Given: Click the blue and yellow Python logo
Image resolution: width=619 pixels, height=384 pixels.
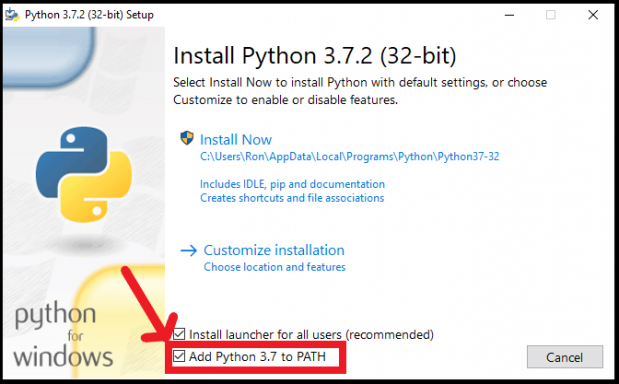Looking at the screenshot, I should pos(84,174).
